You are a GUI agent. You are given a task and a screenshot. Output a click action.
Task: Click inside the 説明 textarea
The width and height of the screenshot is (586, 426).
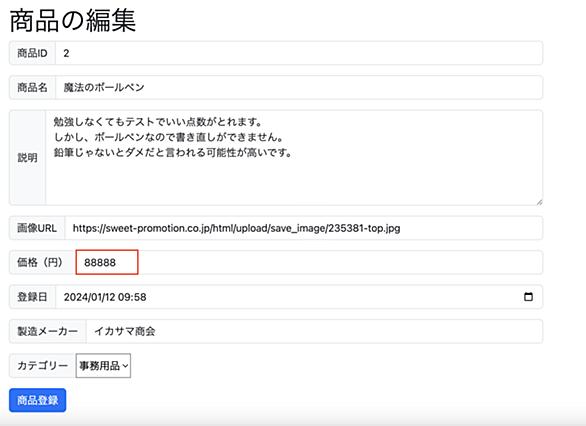click(x=294, y=158)
